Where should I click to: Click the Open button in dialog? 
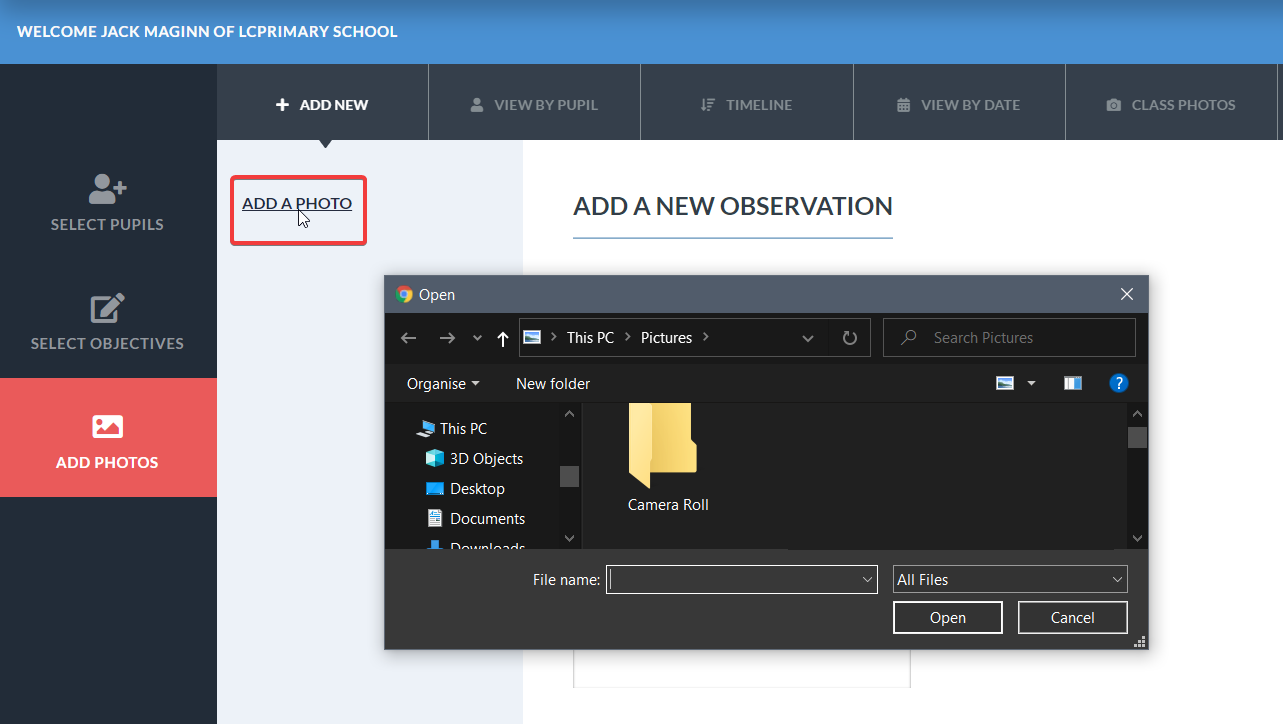pos(948,618)
